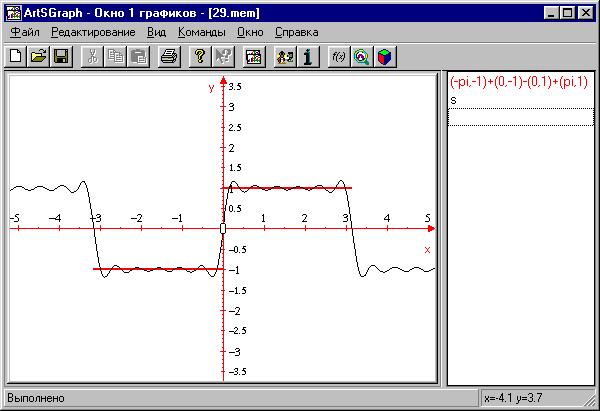Click the empty dotted row in function list

[x=517, y=117]
